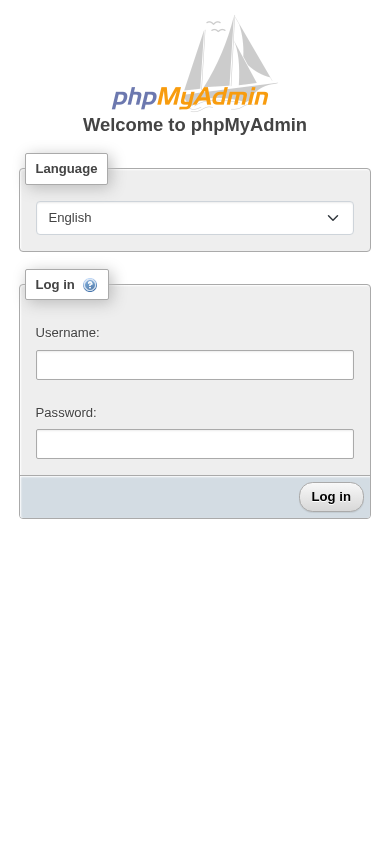The width and height of the screenshot is (390, 844).
Task: Focus the Password text field
Action: pos(195,444)
